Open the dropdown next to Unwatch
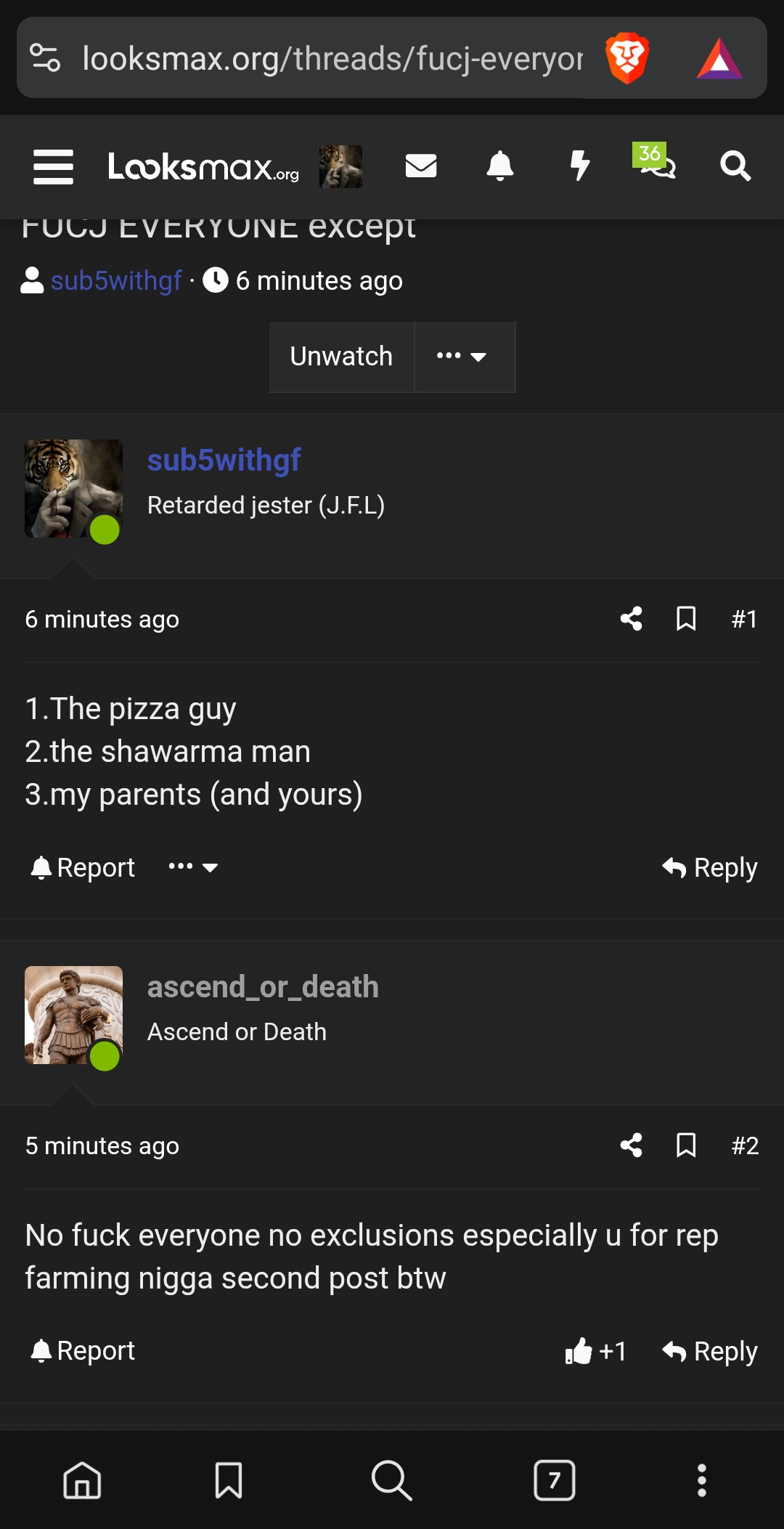This screenshot has width=784, height=1529. (x=465, y=356)
